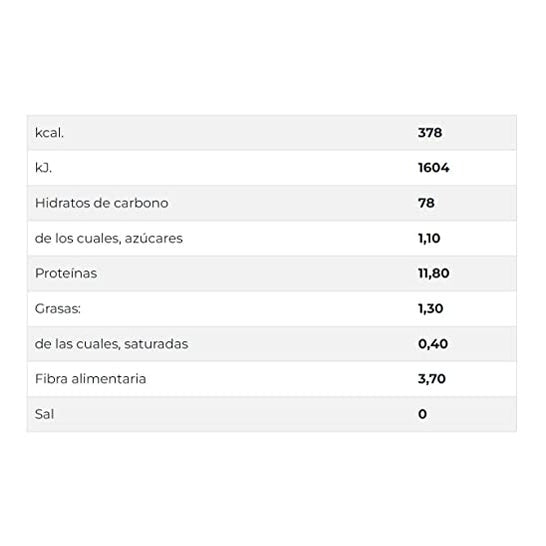This screenshot has width=546, height=546.
Task: Click the empty middle of Sal row
Action: [x=237, y=414]
